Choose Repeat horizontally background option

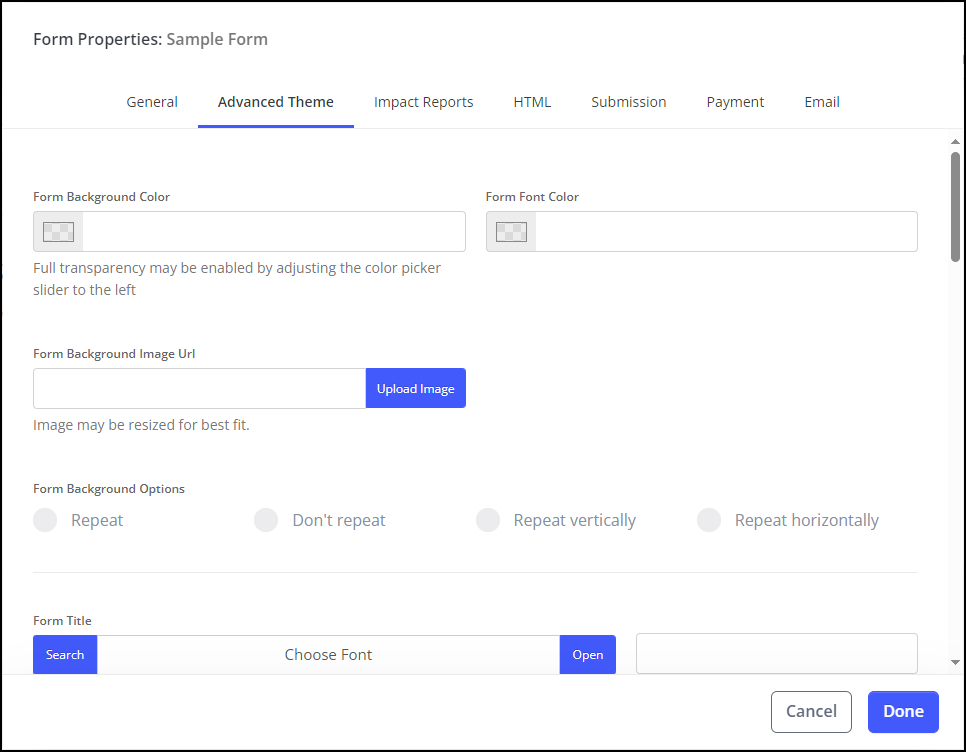pos(709,520)
